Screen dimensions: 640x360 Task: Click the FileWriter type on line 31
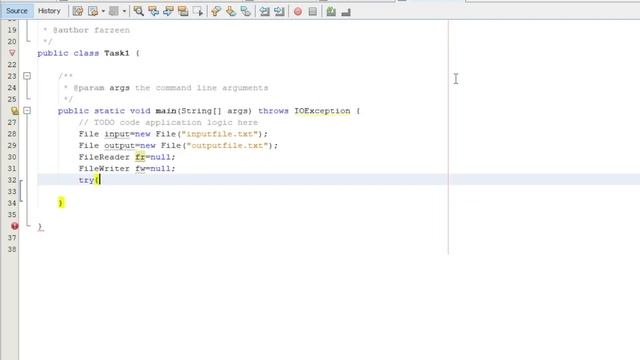click(104, 169)
